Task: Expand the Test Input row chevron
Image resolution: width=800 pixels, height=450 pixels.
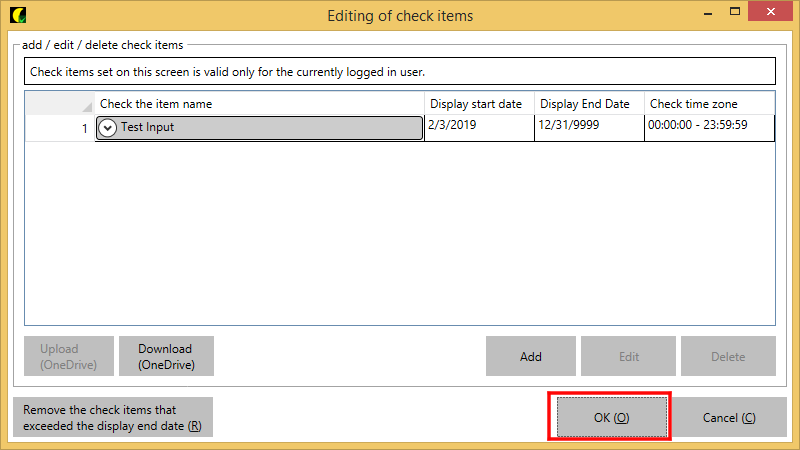Action: click(x=108, y=128)
